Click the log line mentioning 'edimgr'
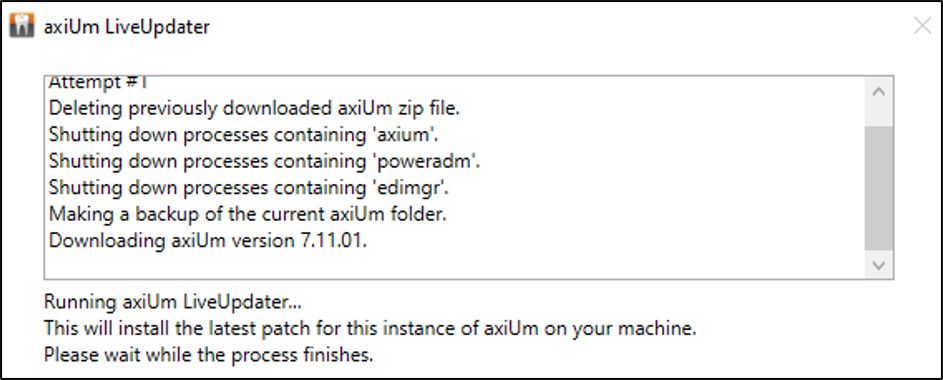Image resolution: width=943 pixels, height=380 pixels. 249,188
